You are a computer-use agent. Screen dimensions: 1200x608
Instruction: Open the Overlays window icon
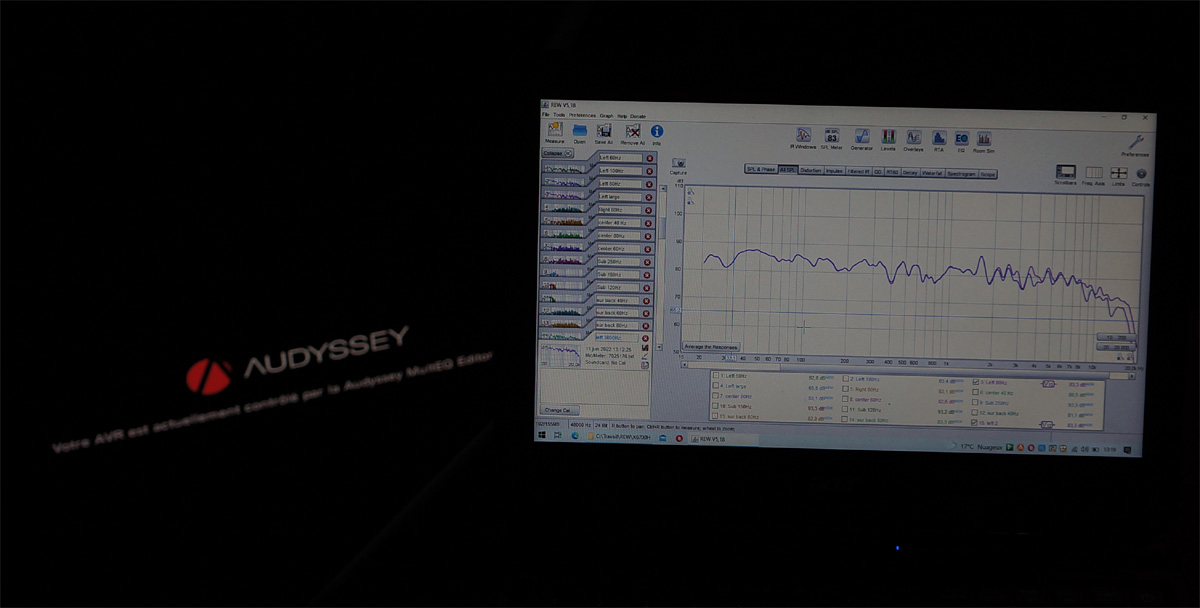914,137
